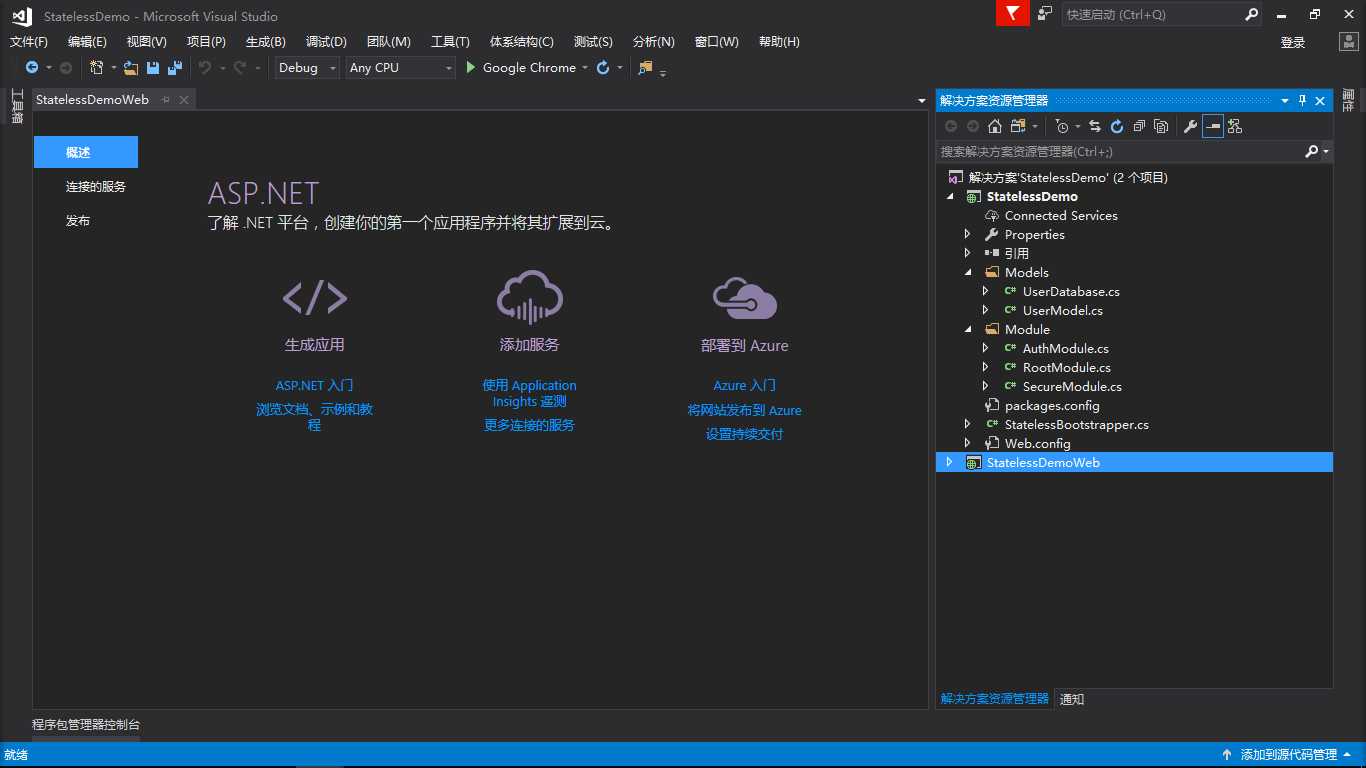
Task: Close the StatelessDemoWeb document tab
Action: (184, 100)
